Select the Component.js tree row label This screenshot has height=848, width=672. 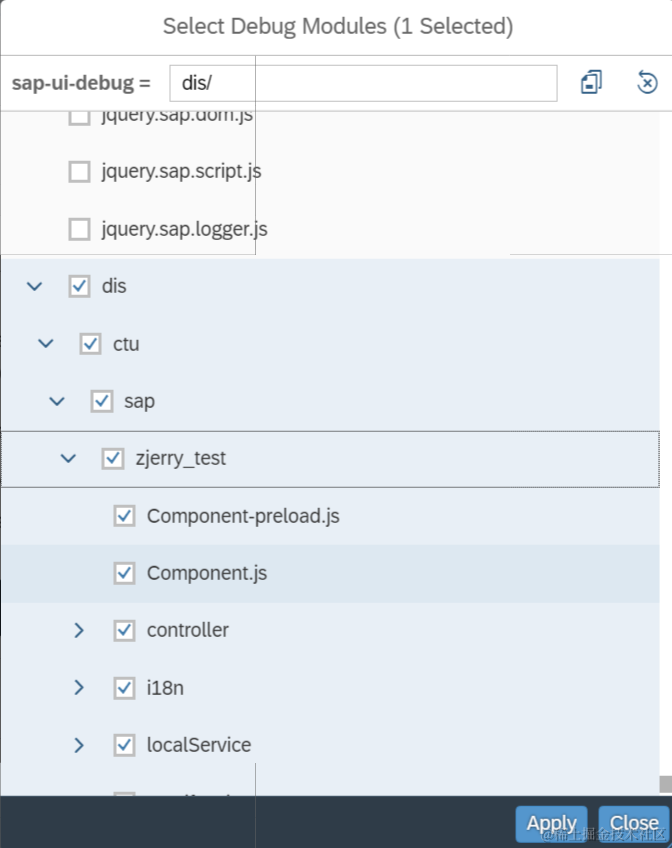[x=207, y=574]
